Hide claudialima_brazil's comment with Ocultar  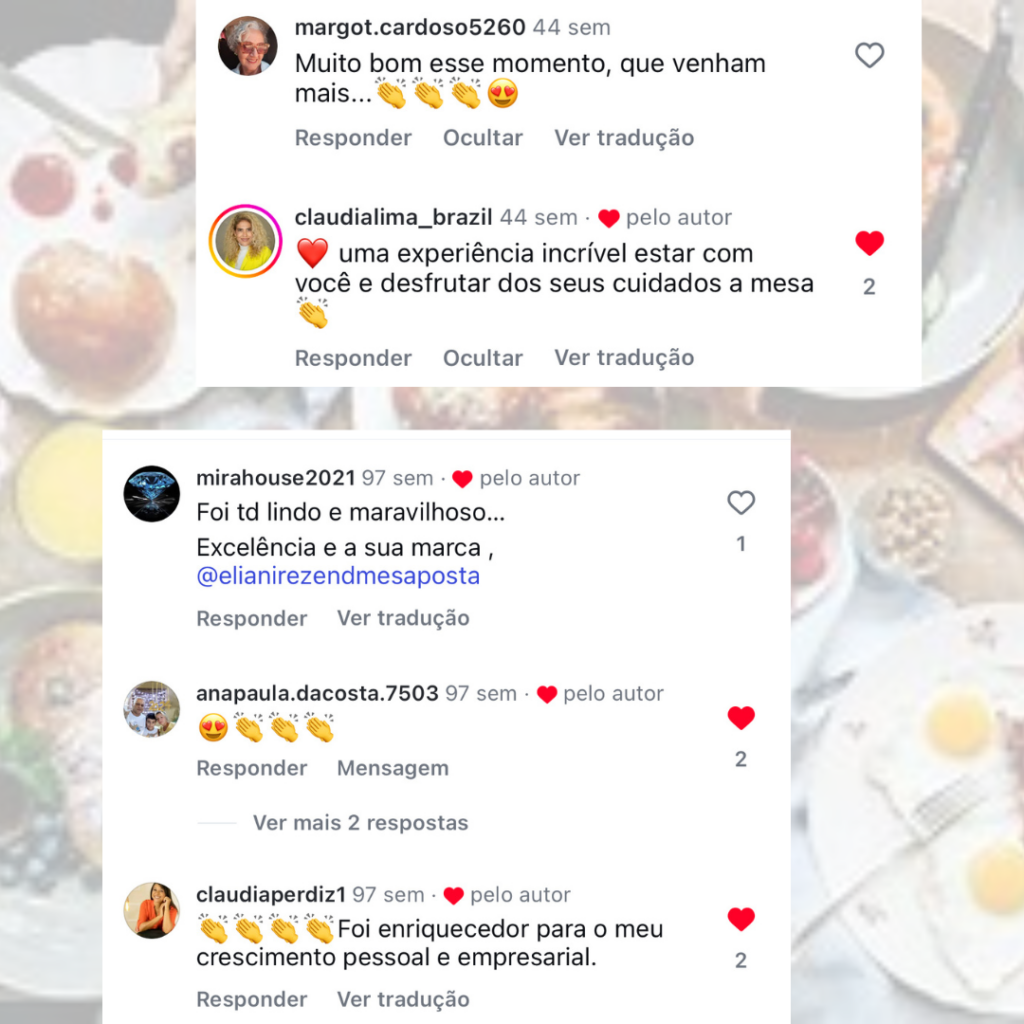coord(483,358)
